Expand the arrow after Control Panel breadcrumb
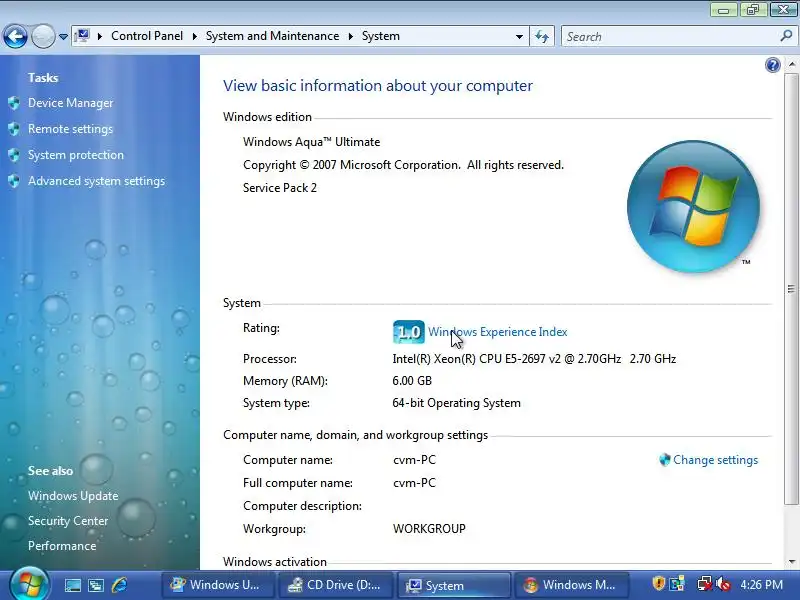The height and width of the screenshot is (600, 800). 194,36
